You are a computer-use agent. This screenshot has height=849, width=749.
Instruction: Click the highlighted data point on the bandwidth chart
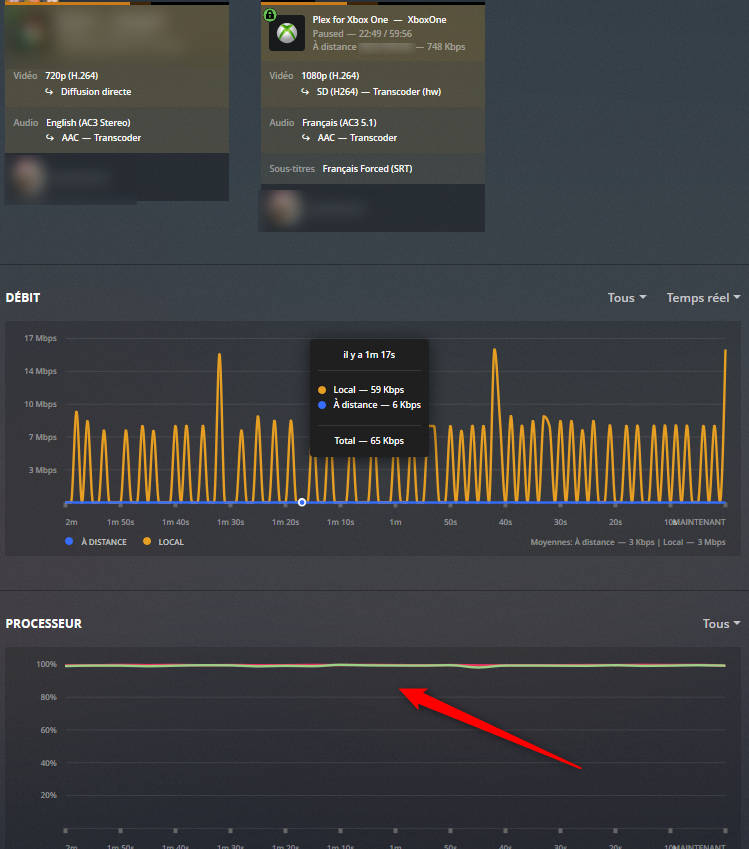pos(302,502)
